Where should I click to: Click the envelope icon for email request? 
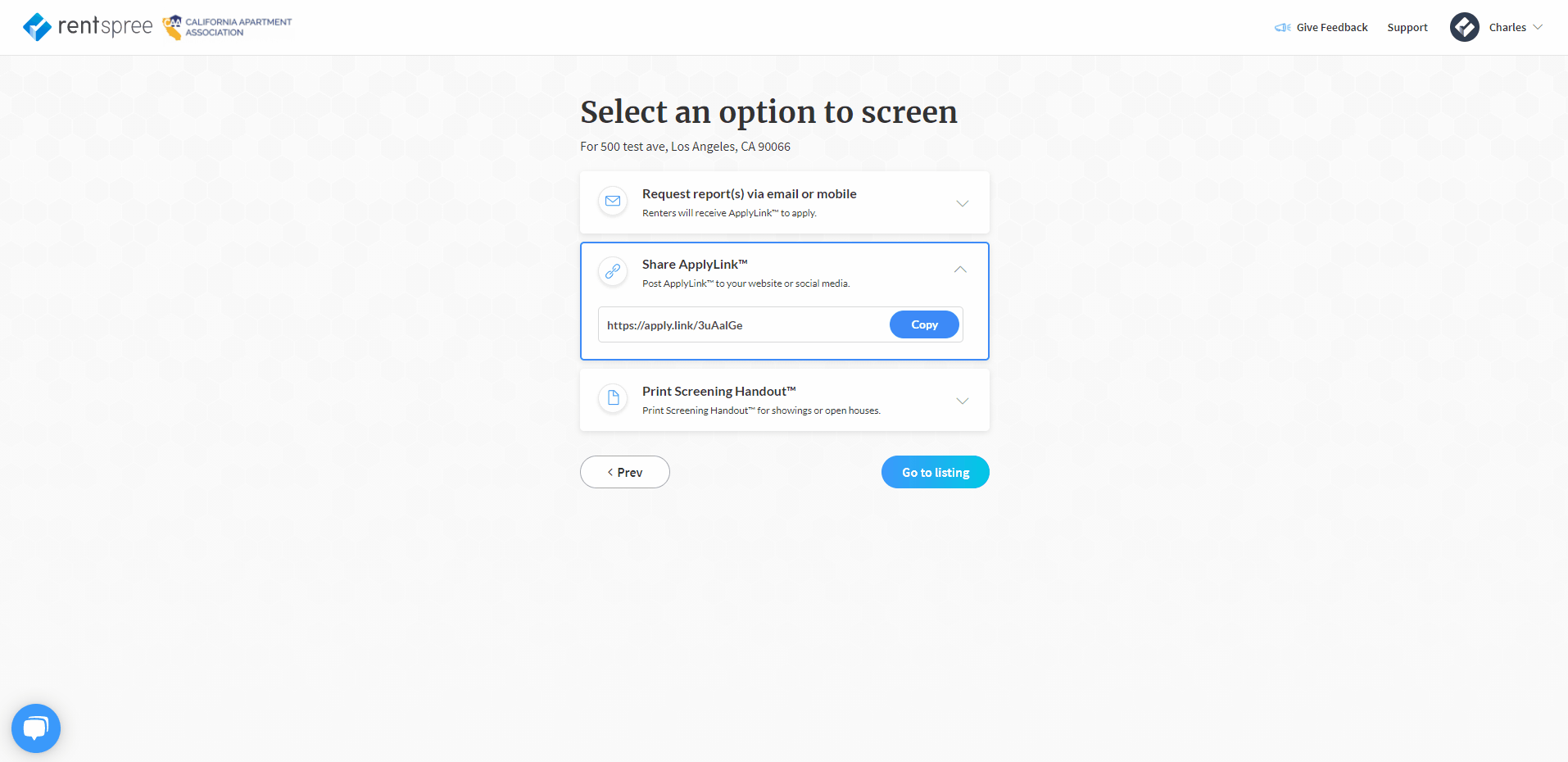pyautogui.click(x=613, y=202)
